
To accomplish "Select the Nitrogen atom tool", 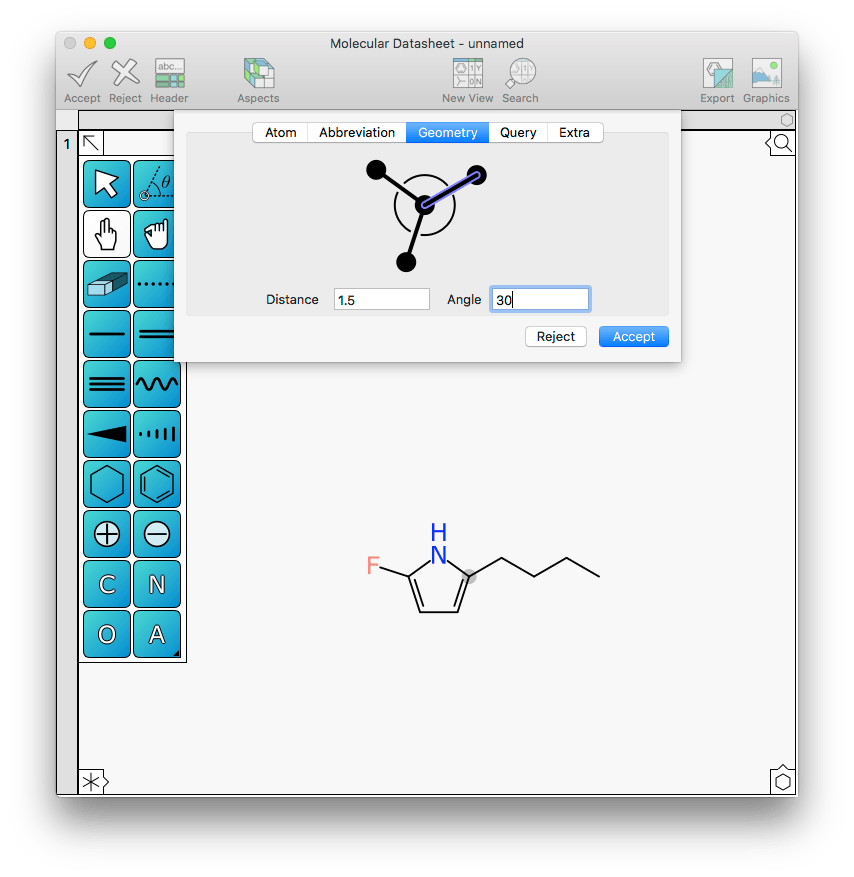I will 157,584.
